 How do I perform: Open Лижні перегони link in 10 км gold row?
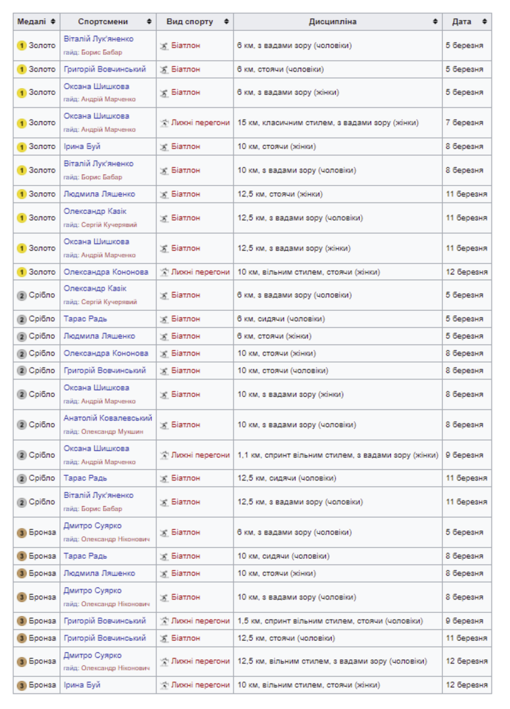[200, 272]
